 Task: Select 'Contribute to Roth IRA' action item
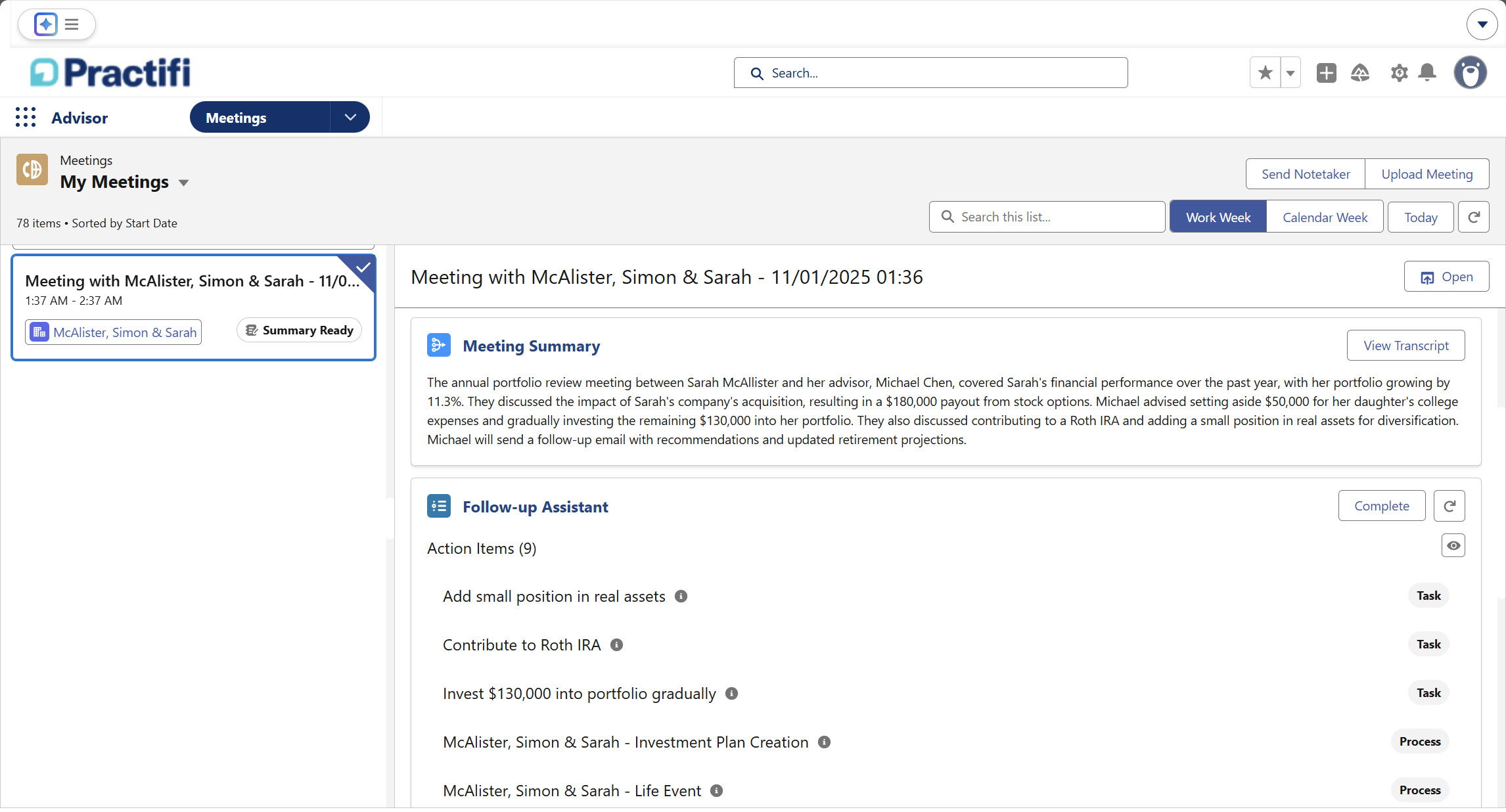coord(522,645)
